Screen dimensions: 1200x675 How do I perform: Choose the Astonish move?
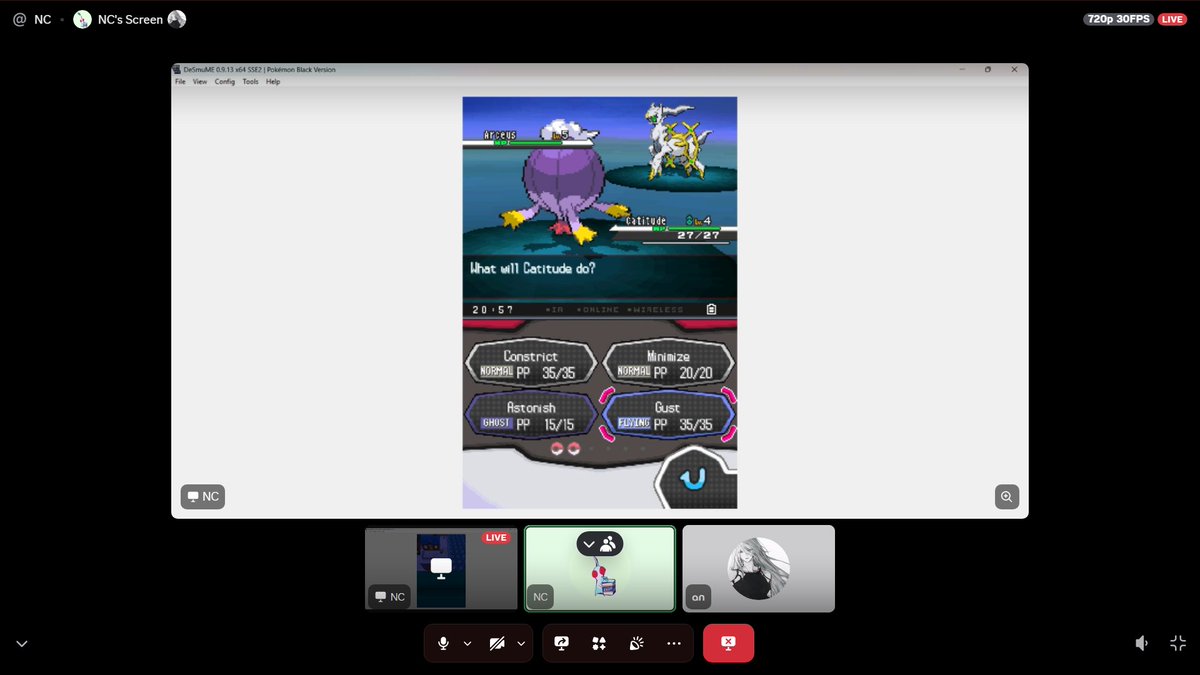[531, 415]
